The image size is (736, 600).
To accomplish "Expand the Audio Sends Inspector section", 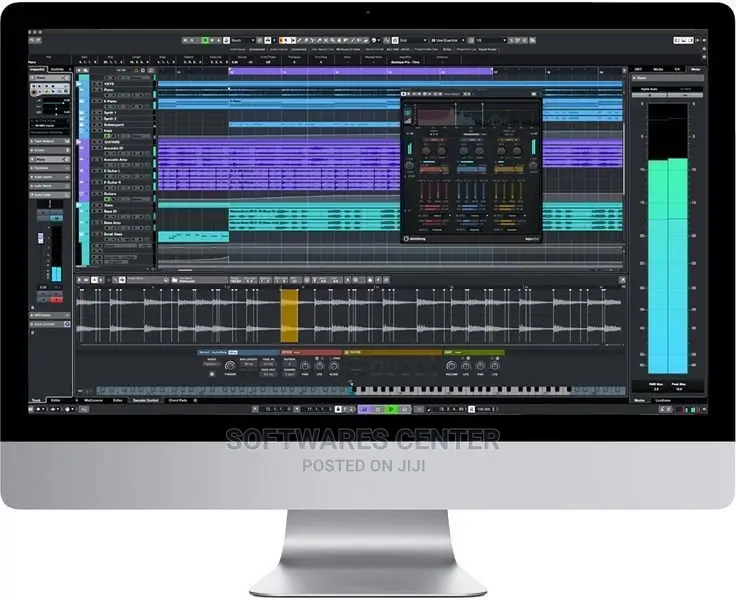I will tap(50, 186).
